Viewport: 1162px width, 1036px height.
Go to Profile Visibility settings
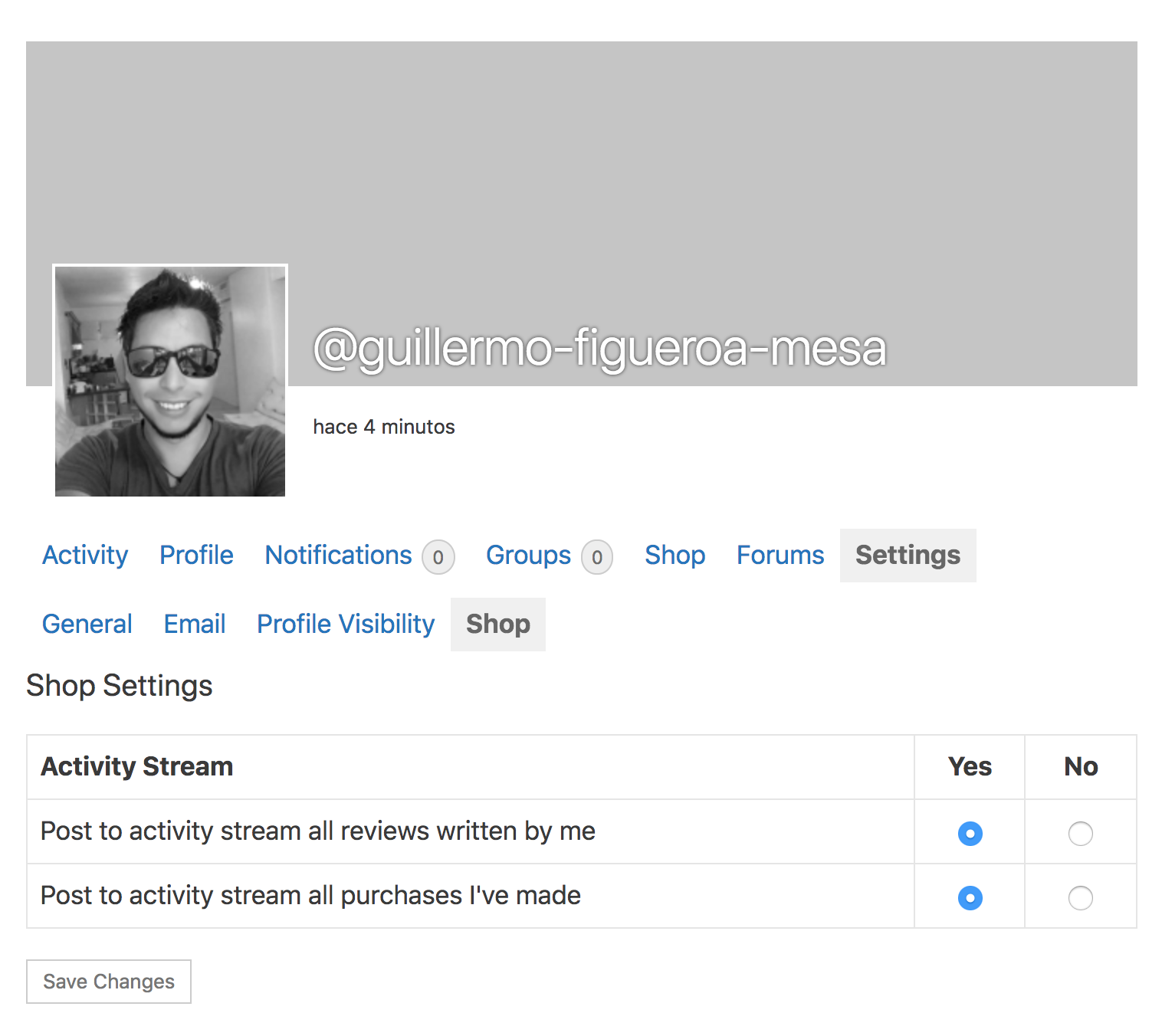pos(346,624)
